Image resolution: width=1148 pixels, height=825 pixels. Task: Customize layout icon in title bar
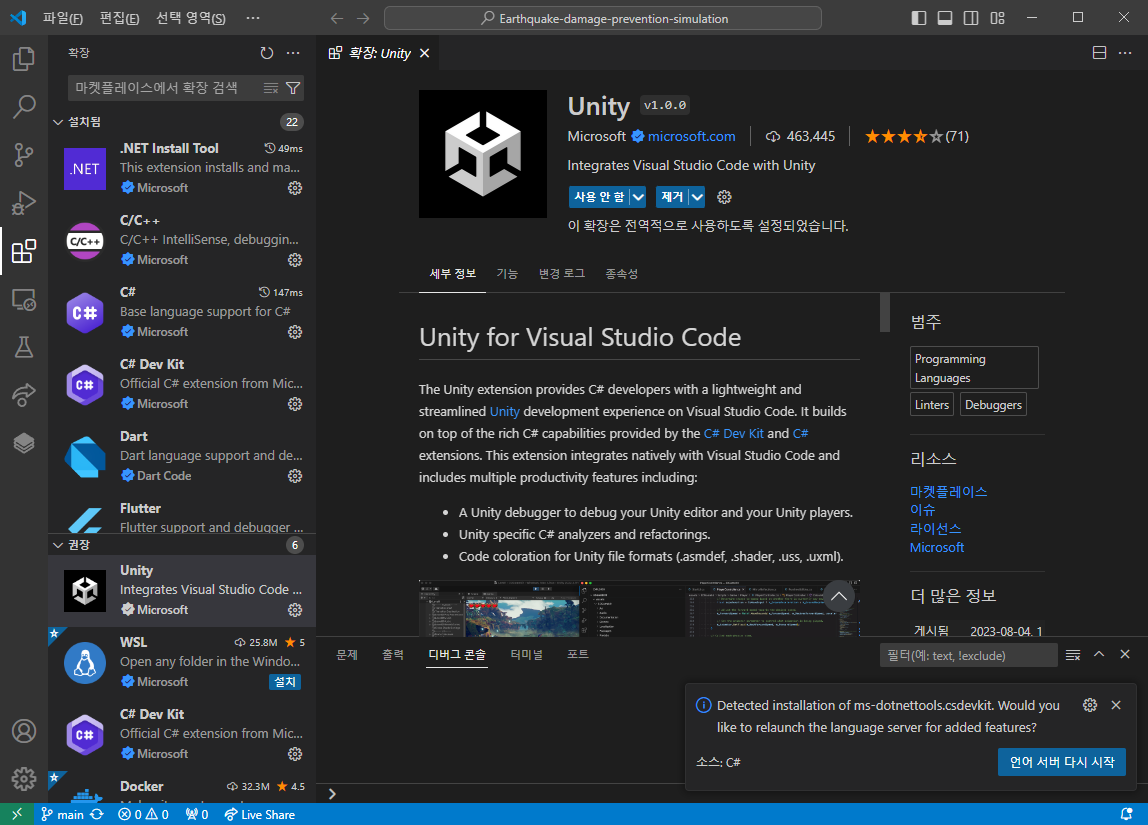click(x=997, y=18)
